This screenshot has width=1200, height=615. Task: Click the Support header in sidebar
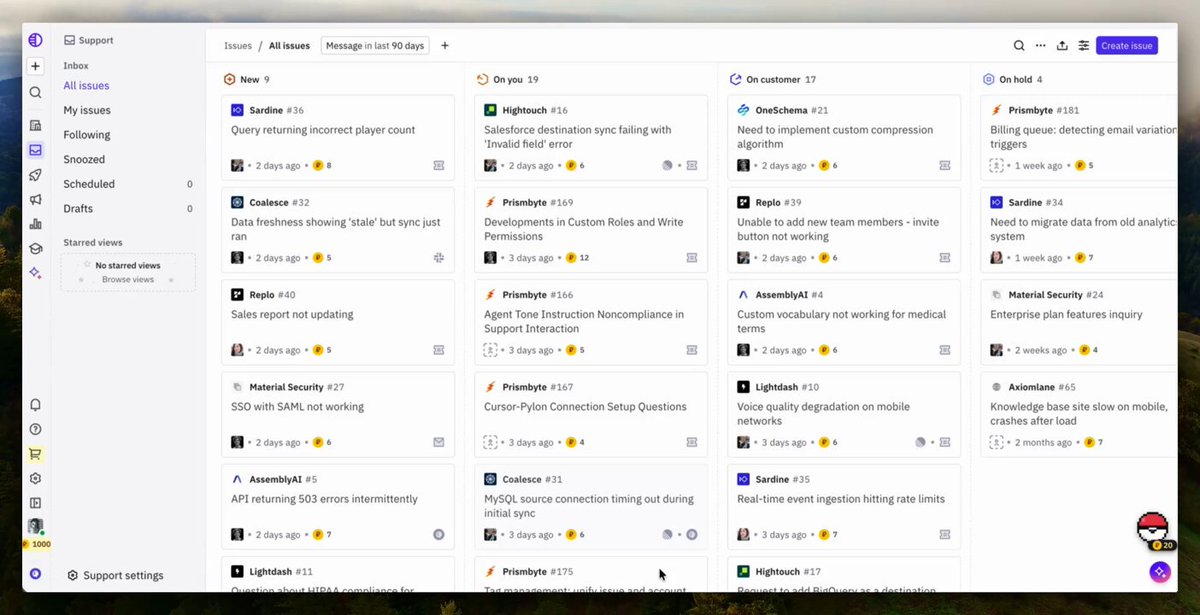point(89,41)
